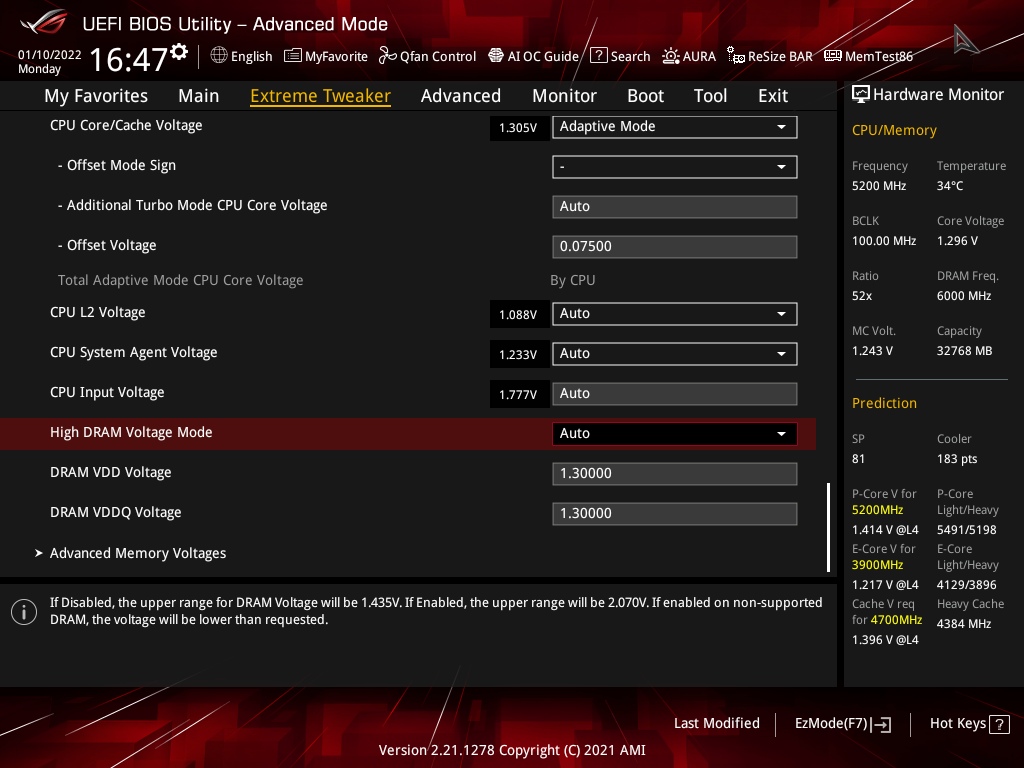Select the Exit tab
This screenshot has height=768, width=1024.
pos(773,96)
